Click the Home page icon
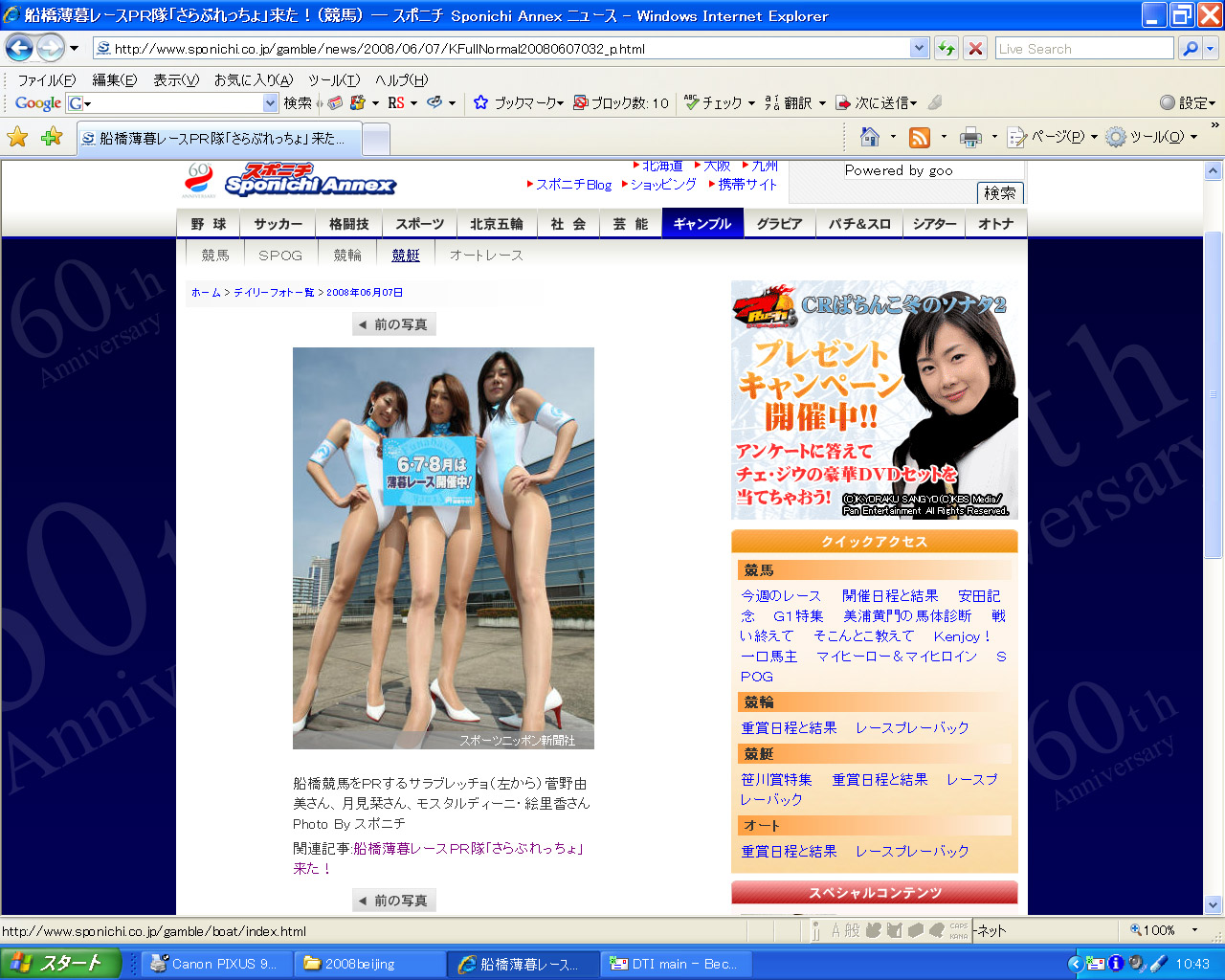 click(x=870, y=138)
